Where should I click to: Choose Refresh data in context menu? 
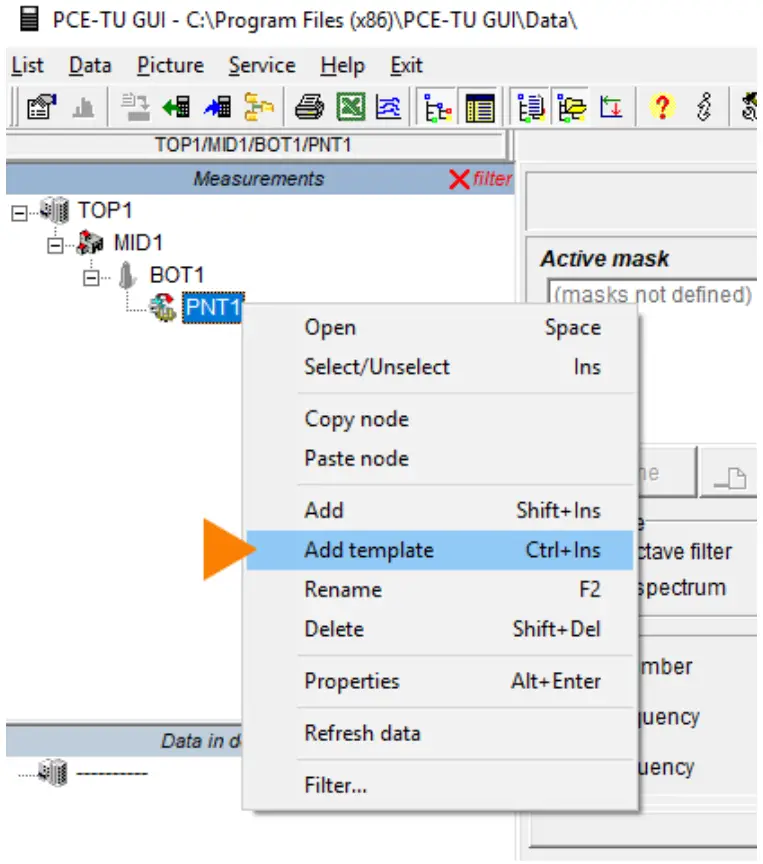point(440,733)
